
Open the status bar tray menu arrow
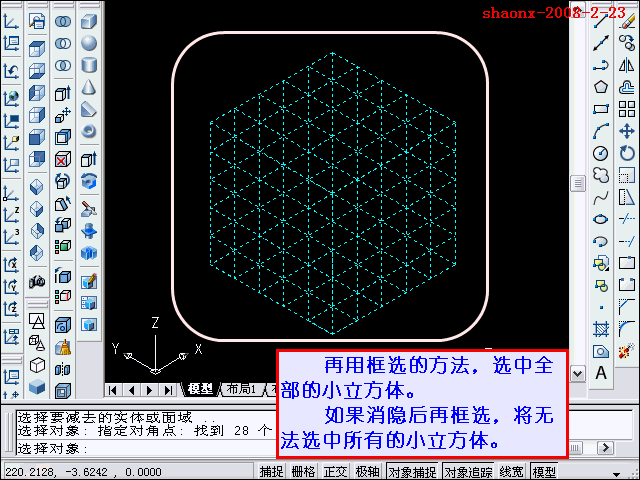pyautogui.click(x=617, y=473)
